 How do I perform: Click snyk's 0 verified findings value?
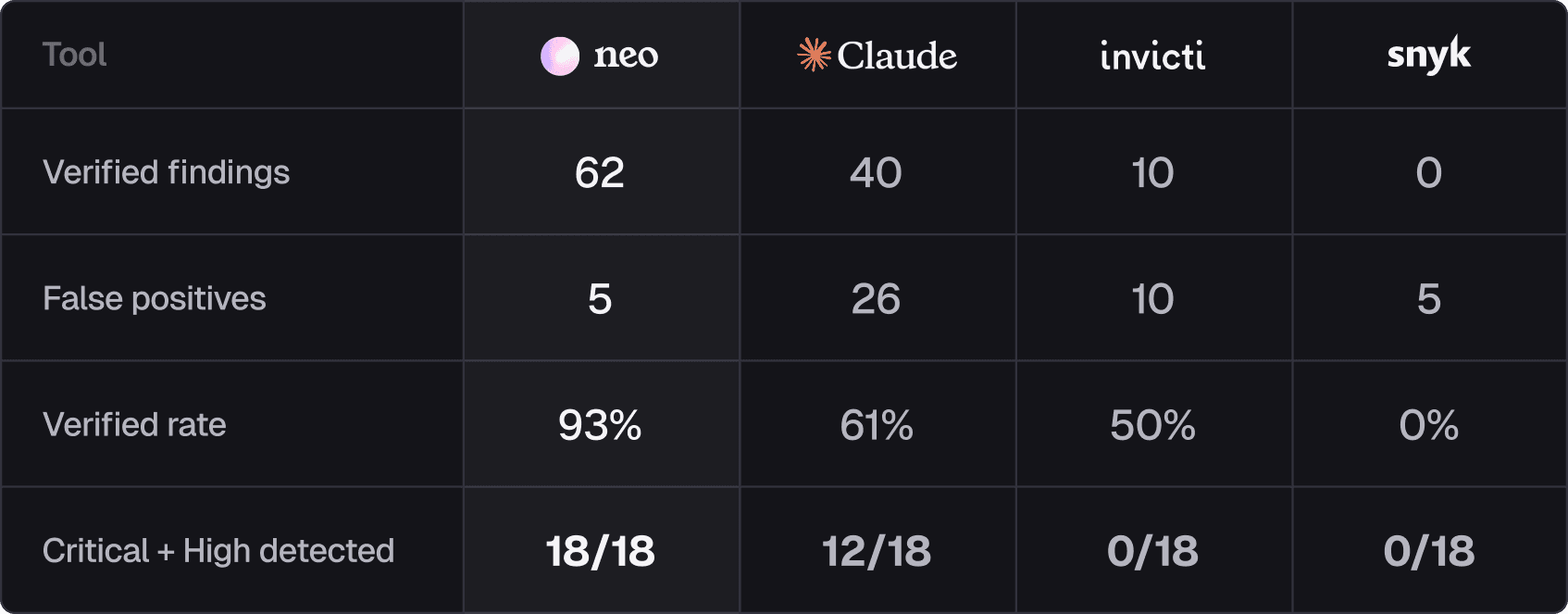(x=1428, y=173)
